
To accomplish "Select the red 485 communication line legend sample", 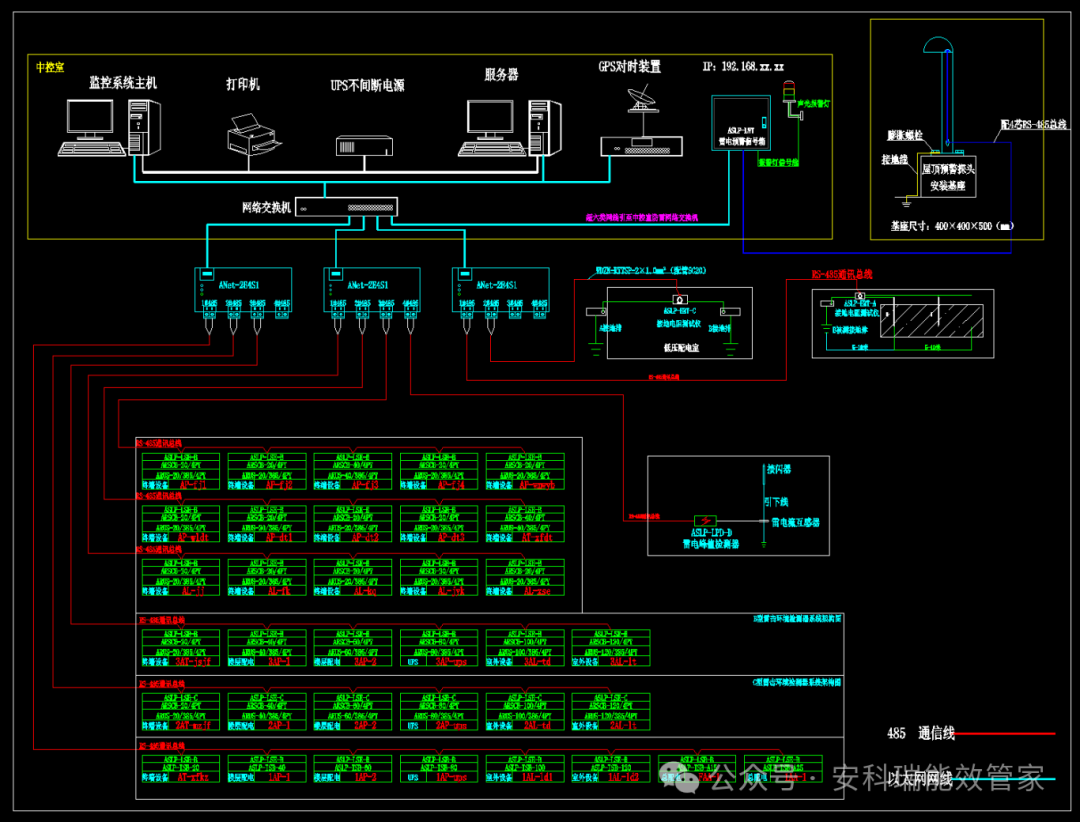I will (x=1004, y=734).
